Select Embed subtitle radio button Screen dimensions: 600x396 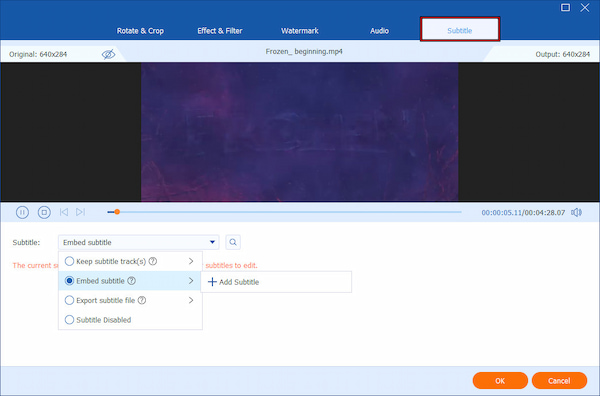69,281
